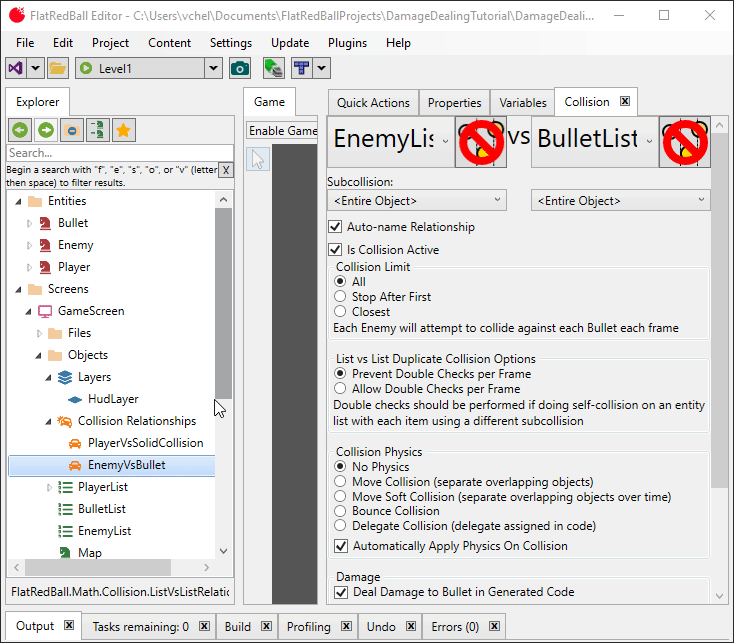The height and width of the screenshot is (643, 734).
Task: Toggle the Is Collision Active checkbox
Action: (335, 250)
